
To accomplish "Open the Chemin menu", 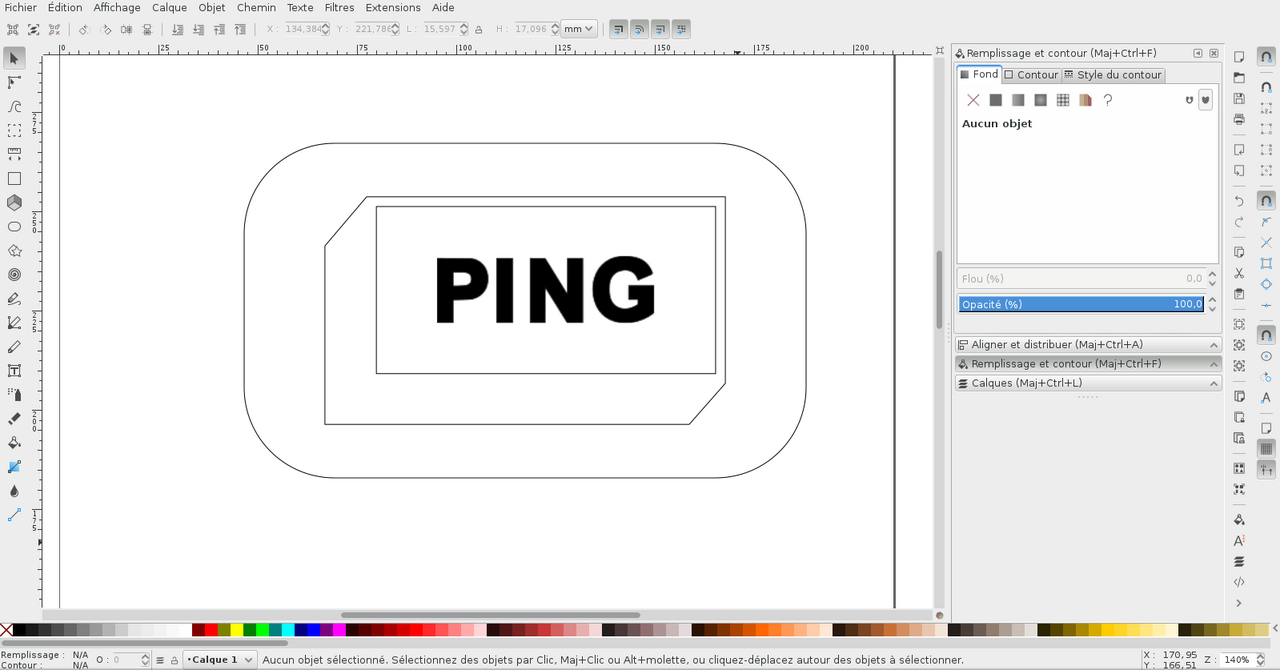I will (256, 8).
